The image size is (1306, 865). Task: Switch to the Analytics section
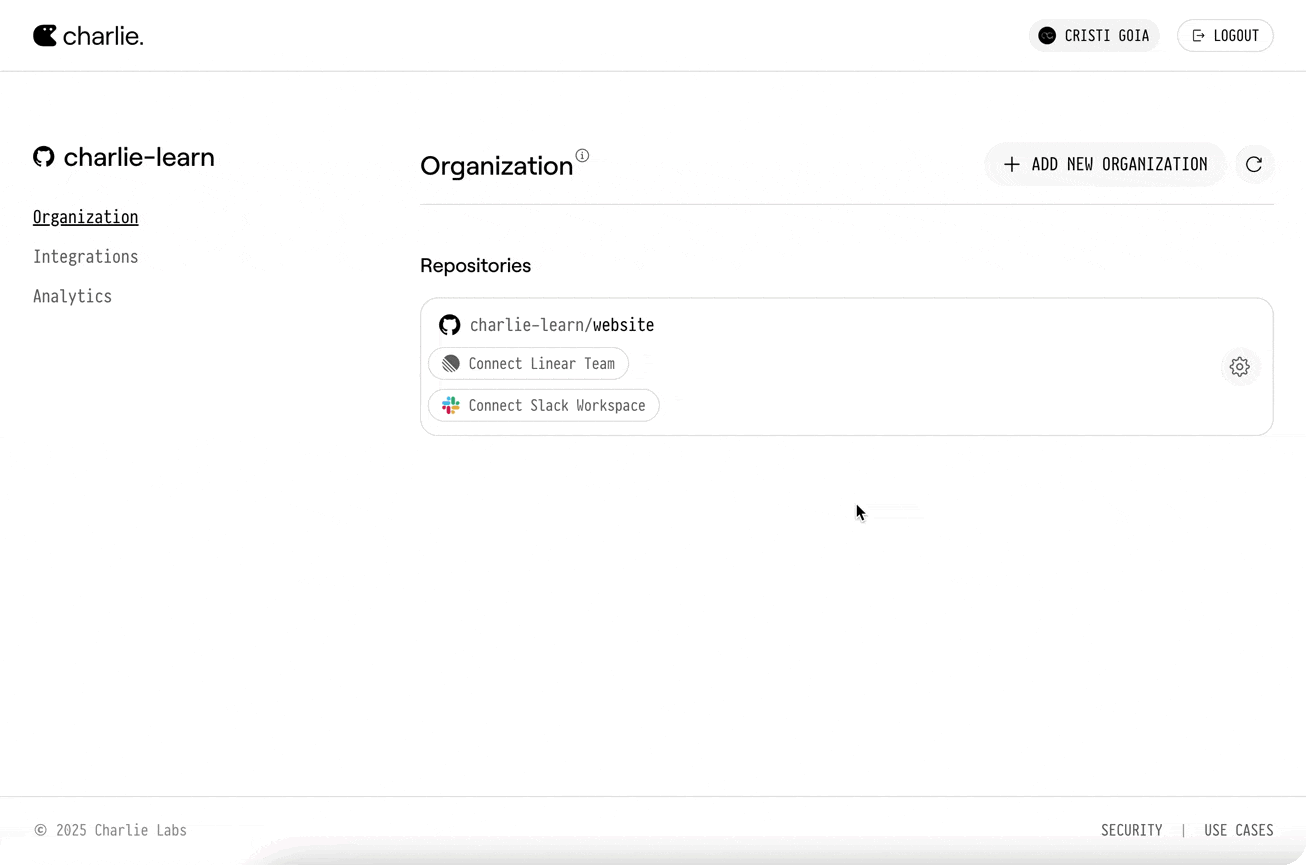(x=72, y=296)
